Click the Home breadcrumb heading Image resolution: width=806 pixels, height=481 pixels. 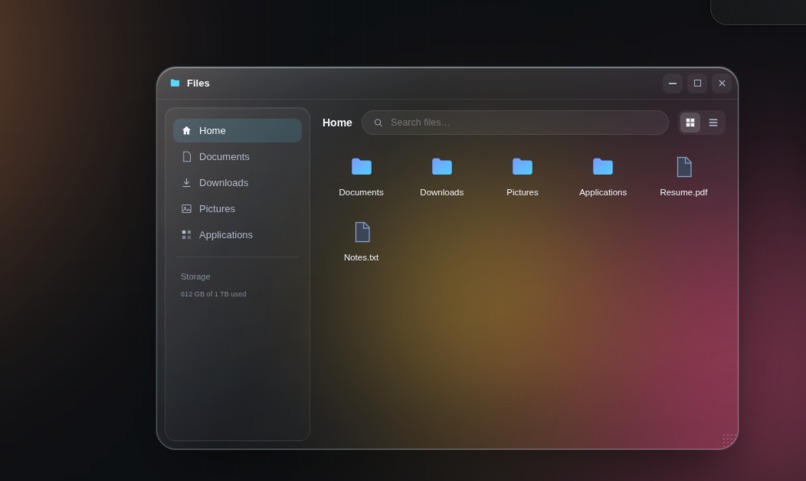tap(337, 123)
